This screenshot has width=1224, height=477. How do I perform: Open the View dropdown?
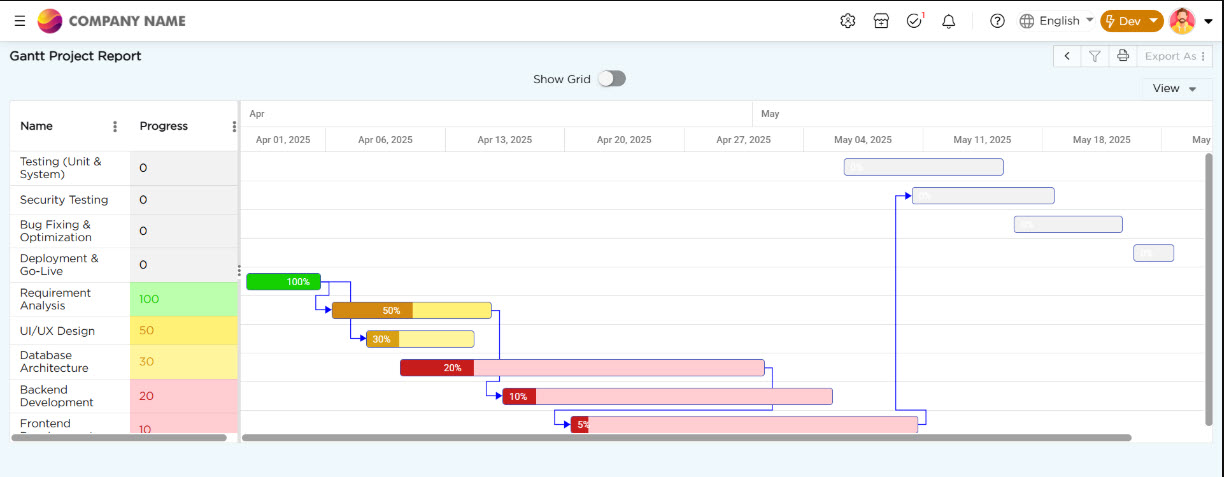tap(1175, 89)
